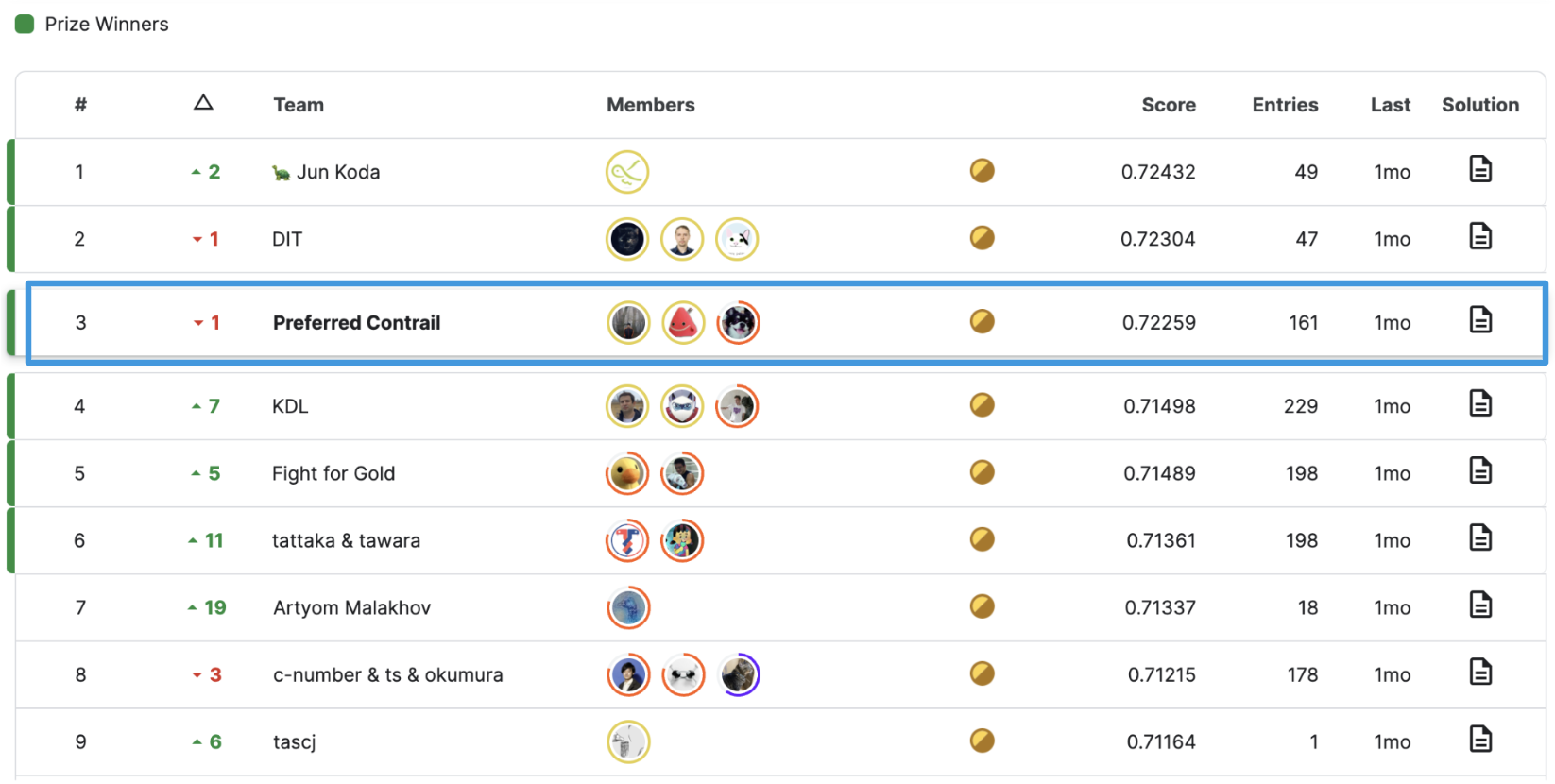Screen dimensions: 1555x784
Task: Click gold medal icon for Fight for Gold
Action: coord(983,472)
